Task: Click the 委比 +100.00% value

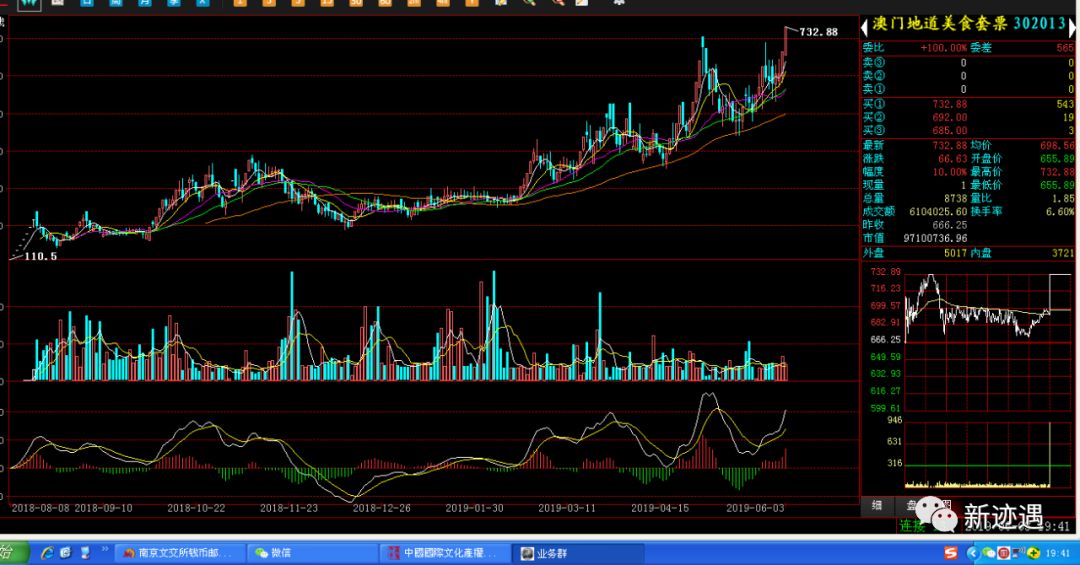Action: click(x=943, y=48)
